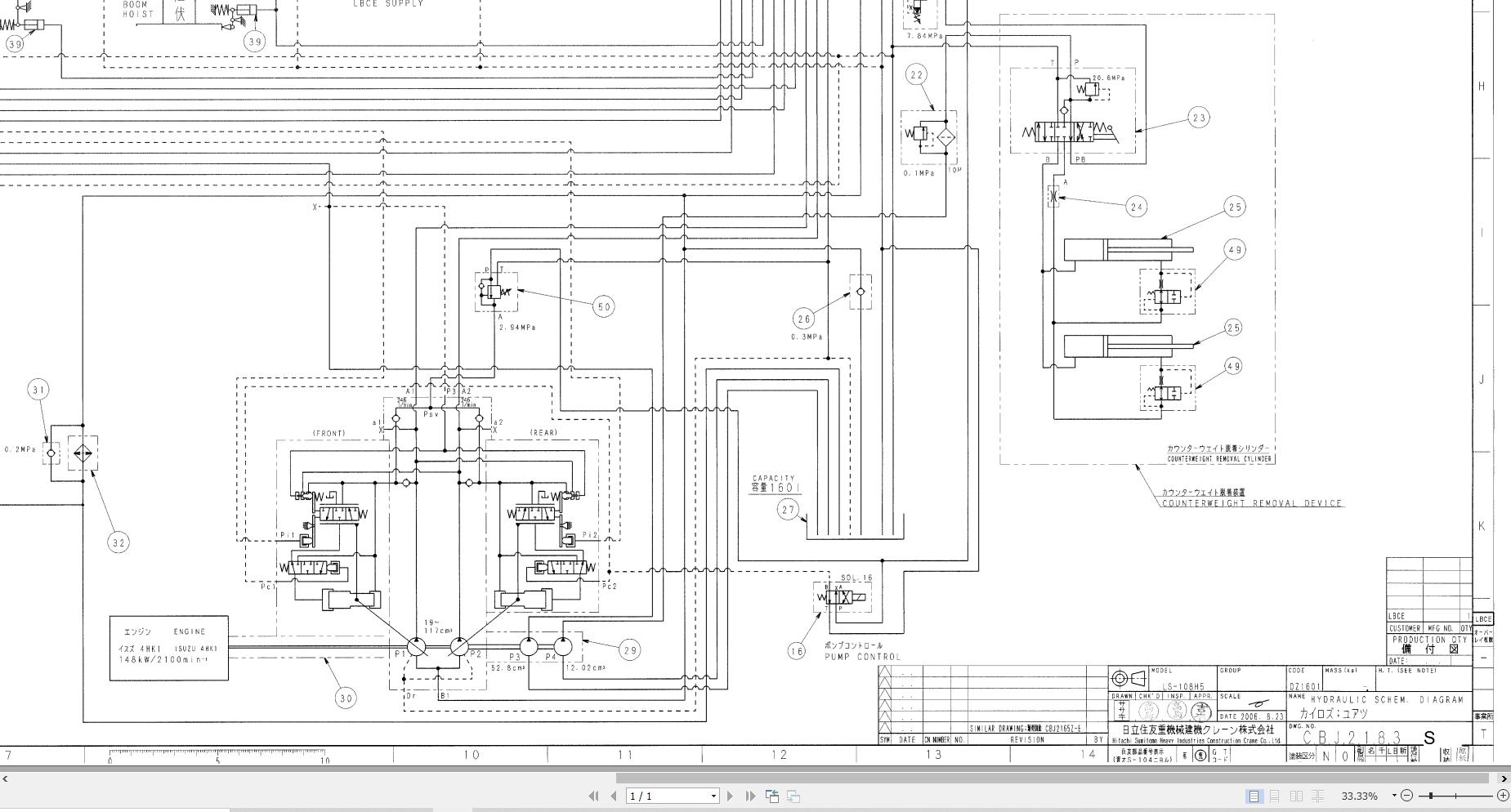The height and width of the screenshot is (812, 1511).
Task: Click the next view navigation icon
Action: pos(793,796)
